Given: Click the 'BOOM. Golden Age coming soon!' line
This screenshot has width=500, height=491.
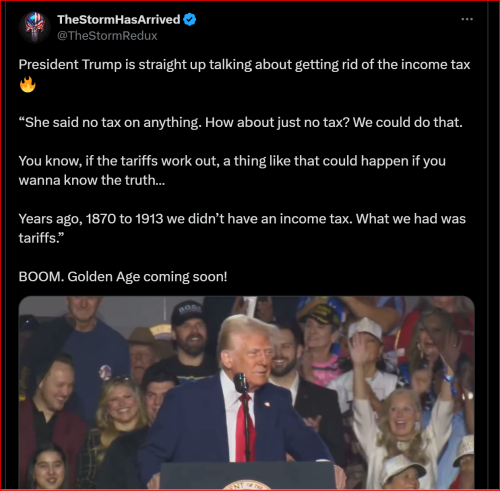Looking at the screenshot, I should [123, 277].
